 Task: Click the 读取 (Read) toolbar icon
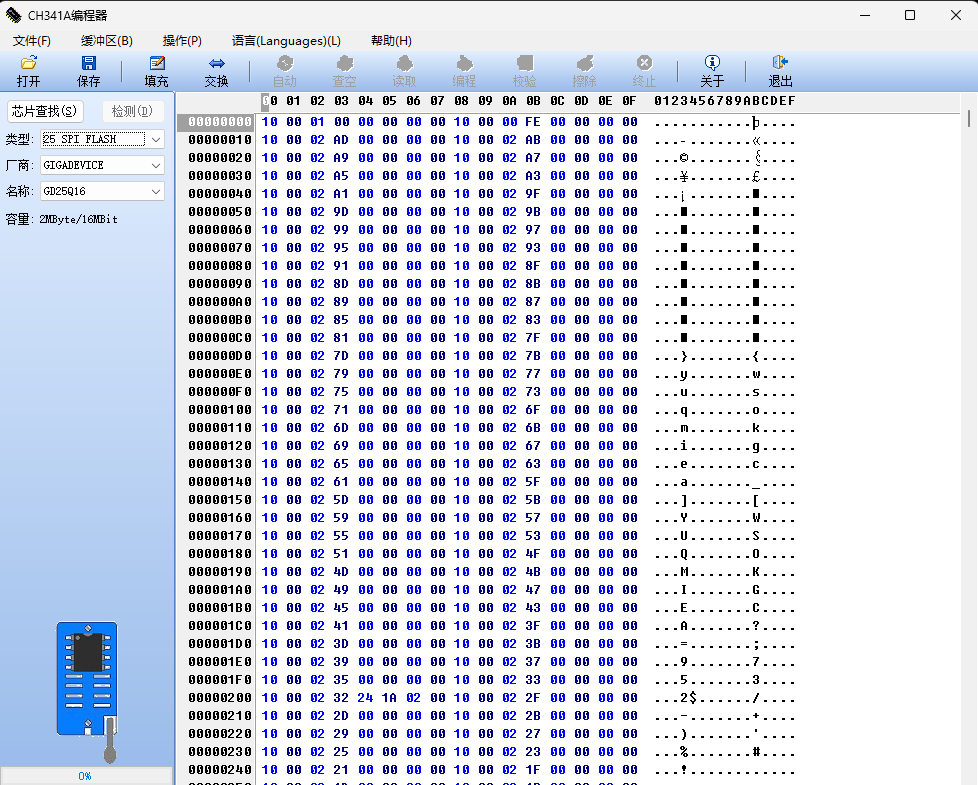point(404,70)
